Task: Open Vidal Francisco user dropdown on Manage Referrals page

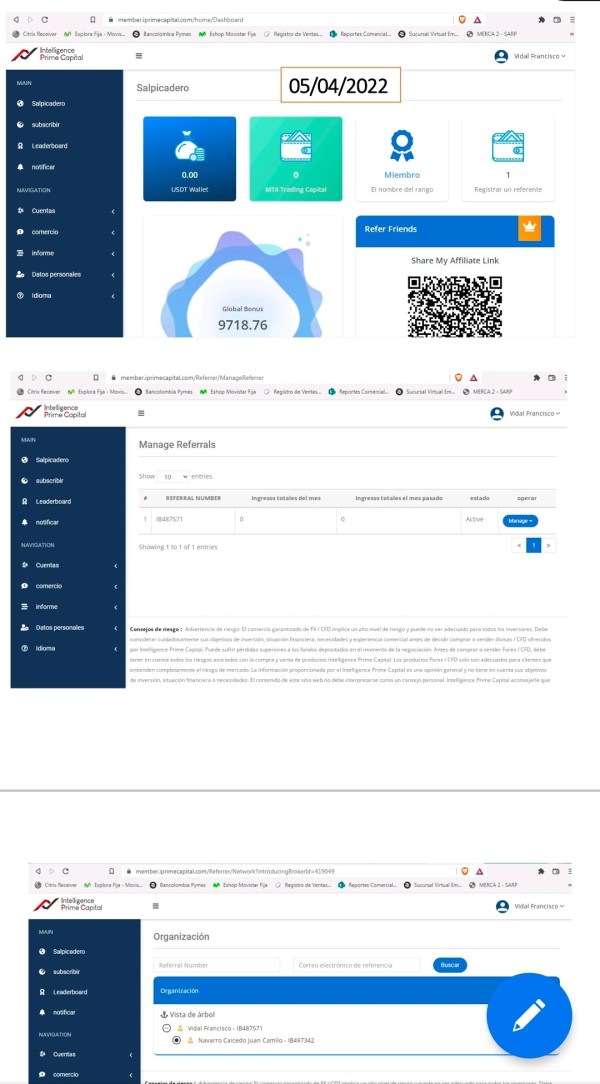Action: (526, 413)
